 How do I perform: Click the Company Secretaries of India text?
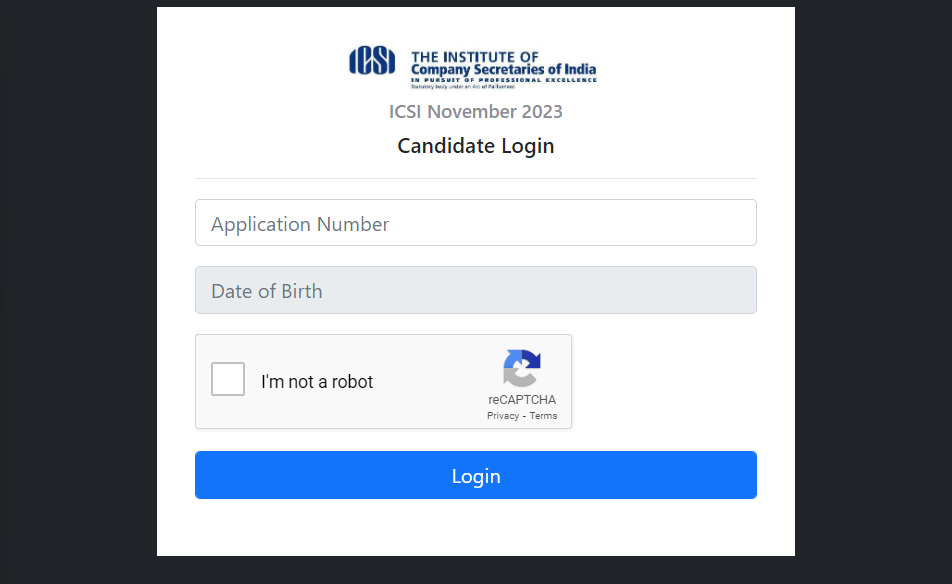click(503, 70)
